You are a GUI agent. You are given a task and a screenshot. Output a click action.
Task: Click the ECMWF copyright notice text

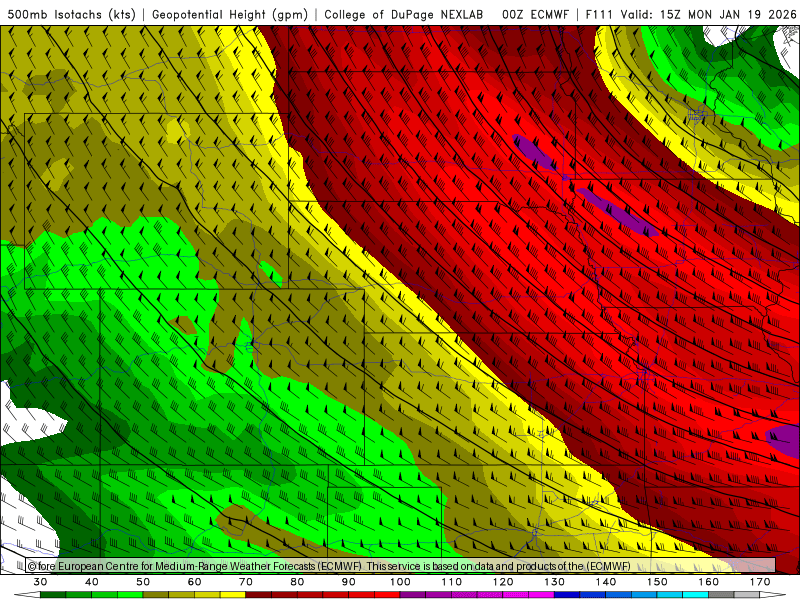point(329,566)
